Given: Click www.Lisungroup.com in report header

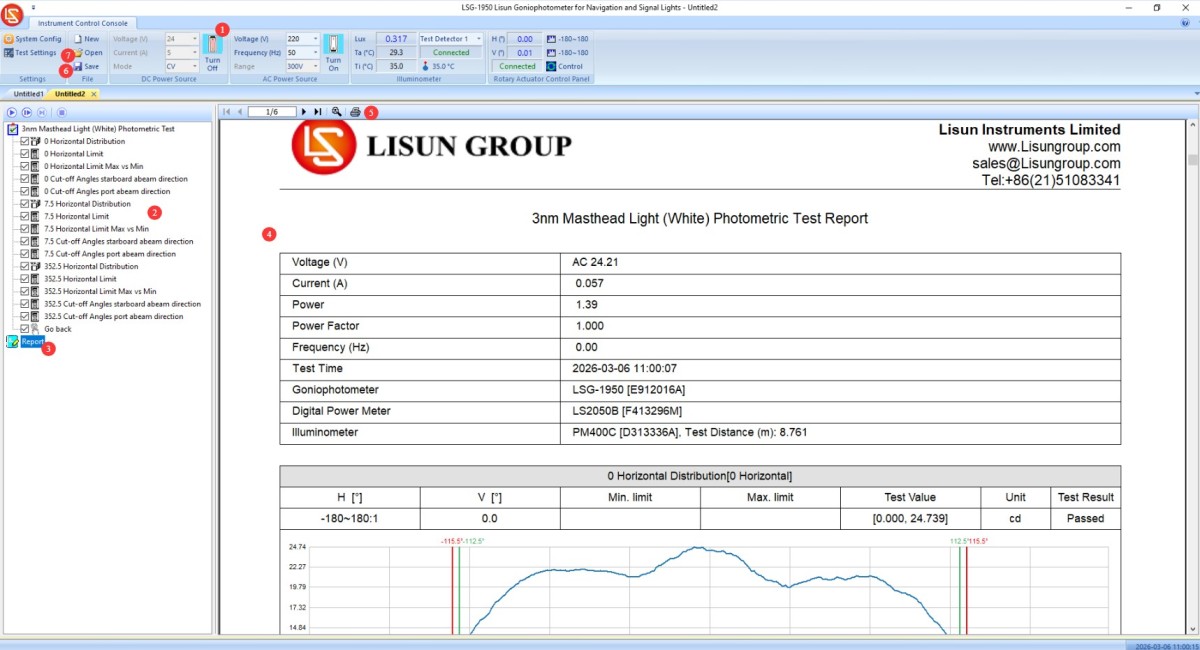Looking at the screenshot, I should click(1054, 146).
